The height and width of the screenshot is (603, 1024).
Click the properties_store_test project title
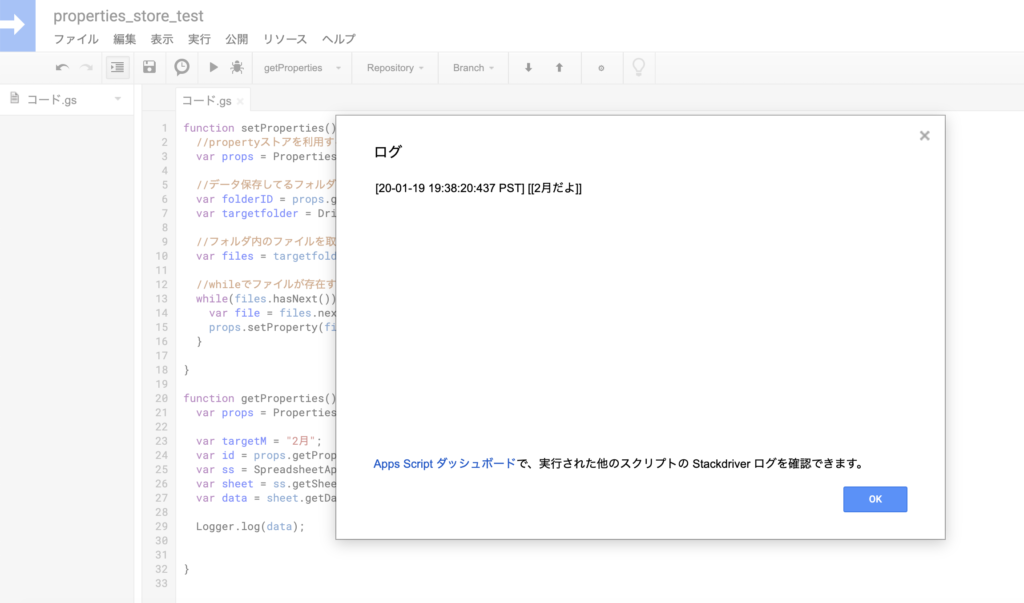click(129, 16)
